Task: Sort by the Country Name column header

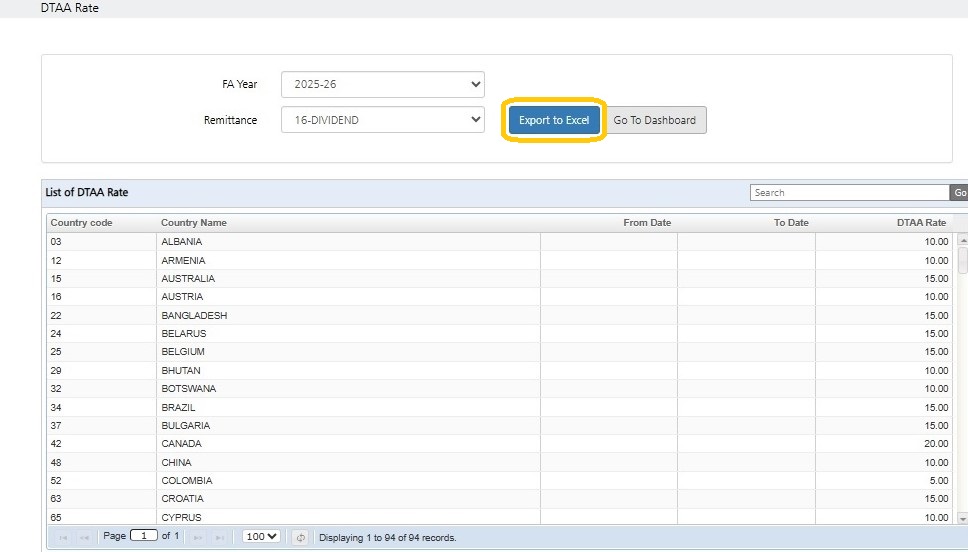Action: 194,222
